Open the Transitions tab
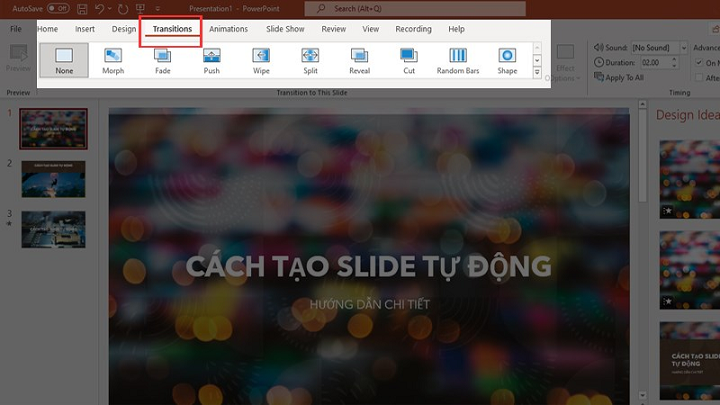Image resolution: width=720 pixels, height=405 pixels. tap(172, 29)
